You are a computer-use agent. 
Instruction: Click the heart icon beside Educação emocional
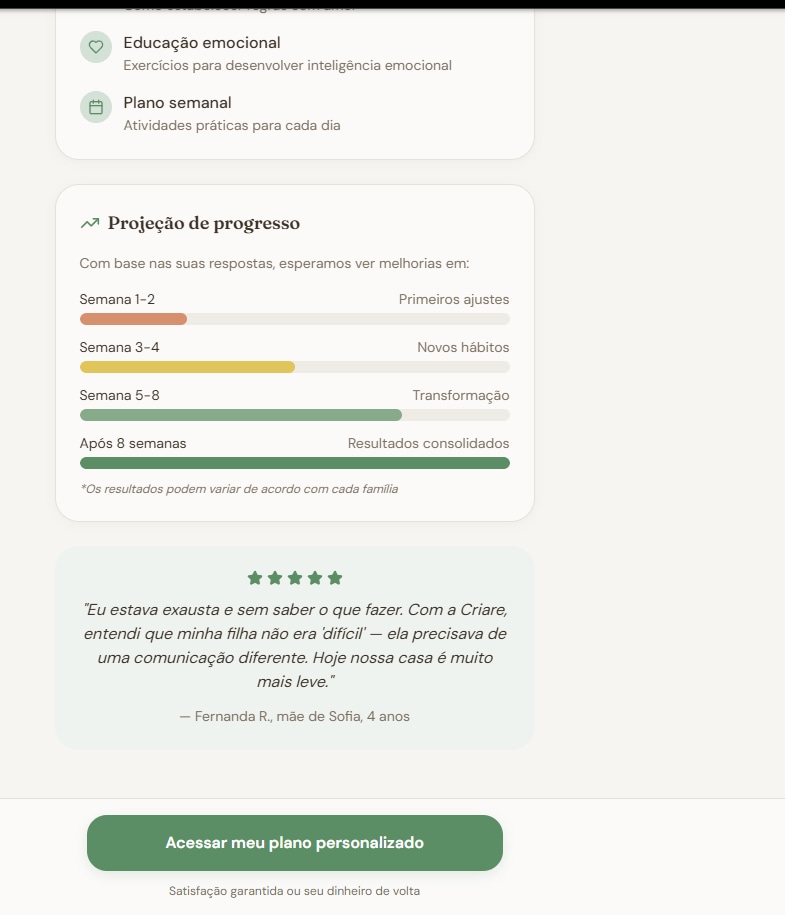tap(96, 47)
